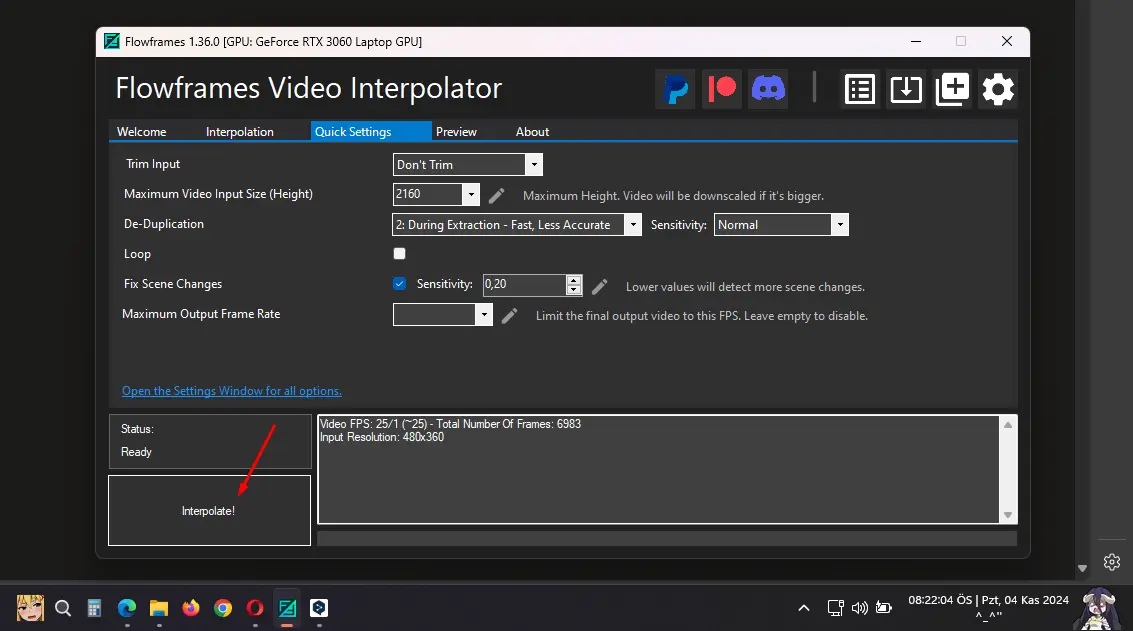
Task: Select the Quick Settings tab
Action: [371, 131]
